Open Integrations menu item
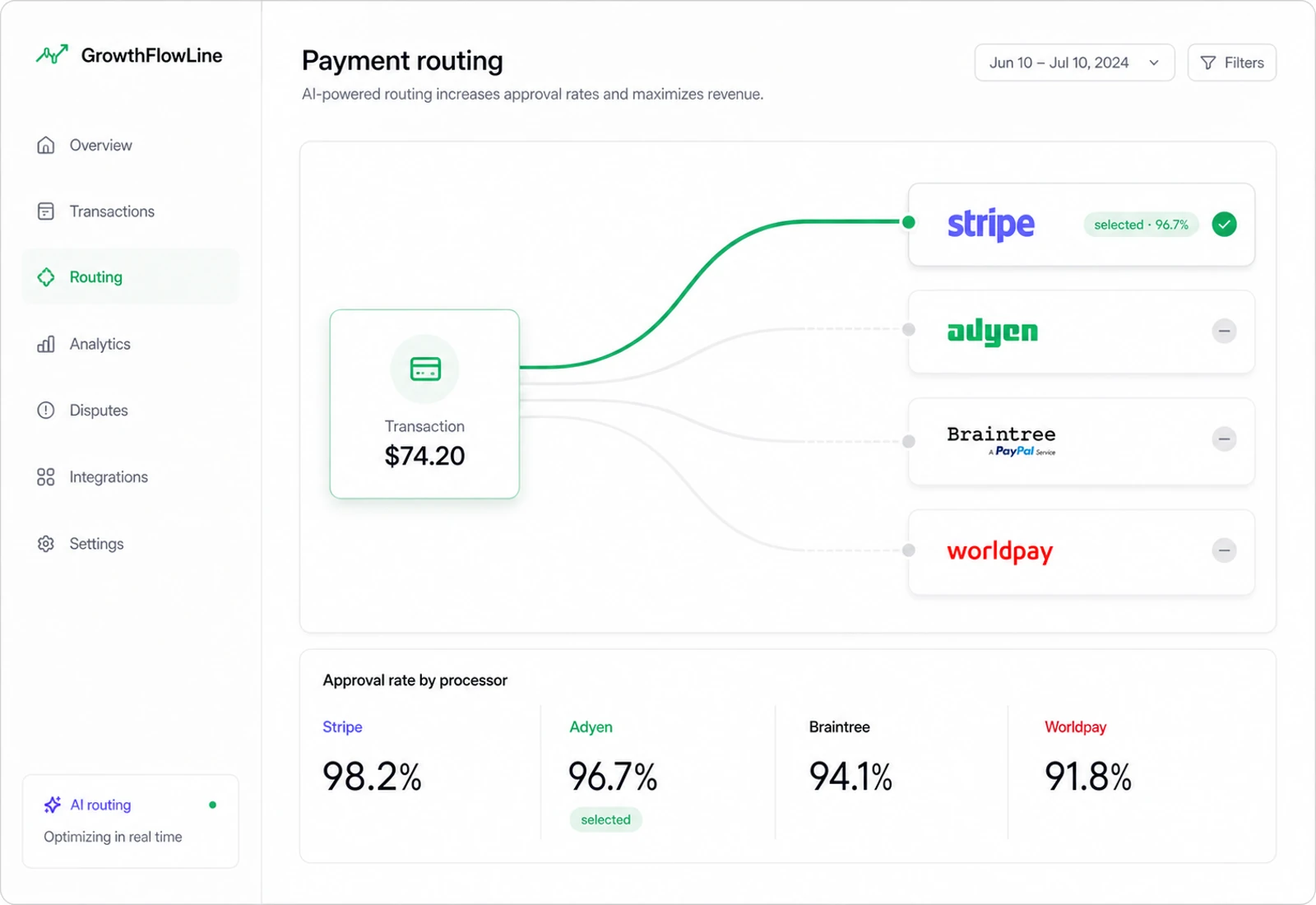 point(132,477)
